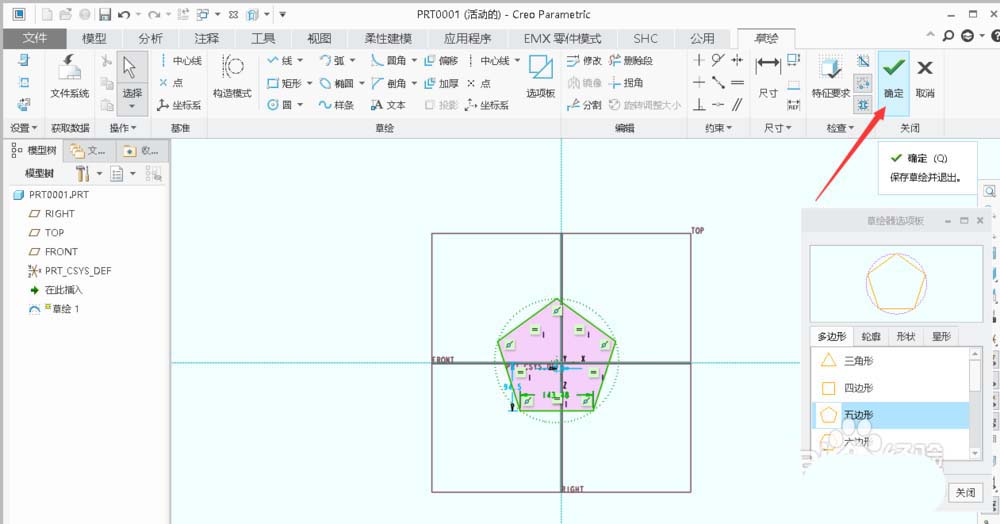The image size is (1000, 524).
Task: Select the 圆 circle tool
Action: click(280, 105)
